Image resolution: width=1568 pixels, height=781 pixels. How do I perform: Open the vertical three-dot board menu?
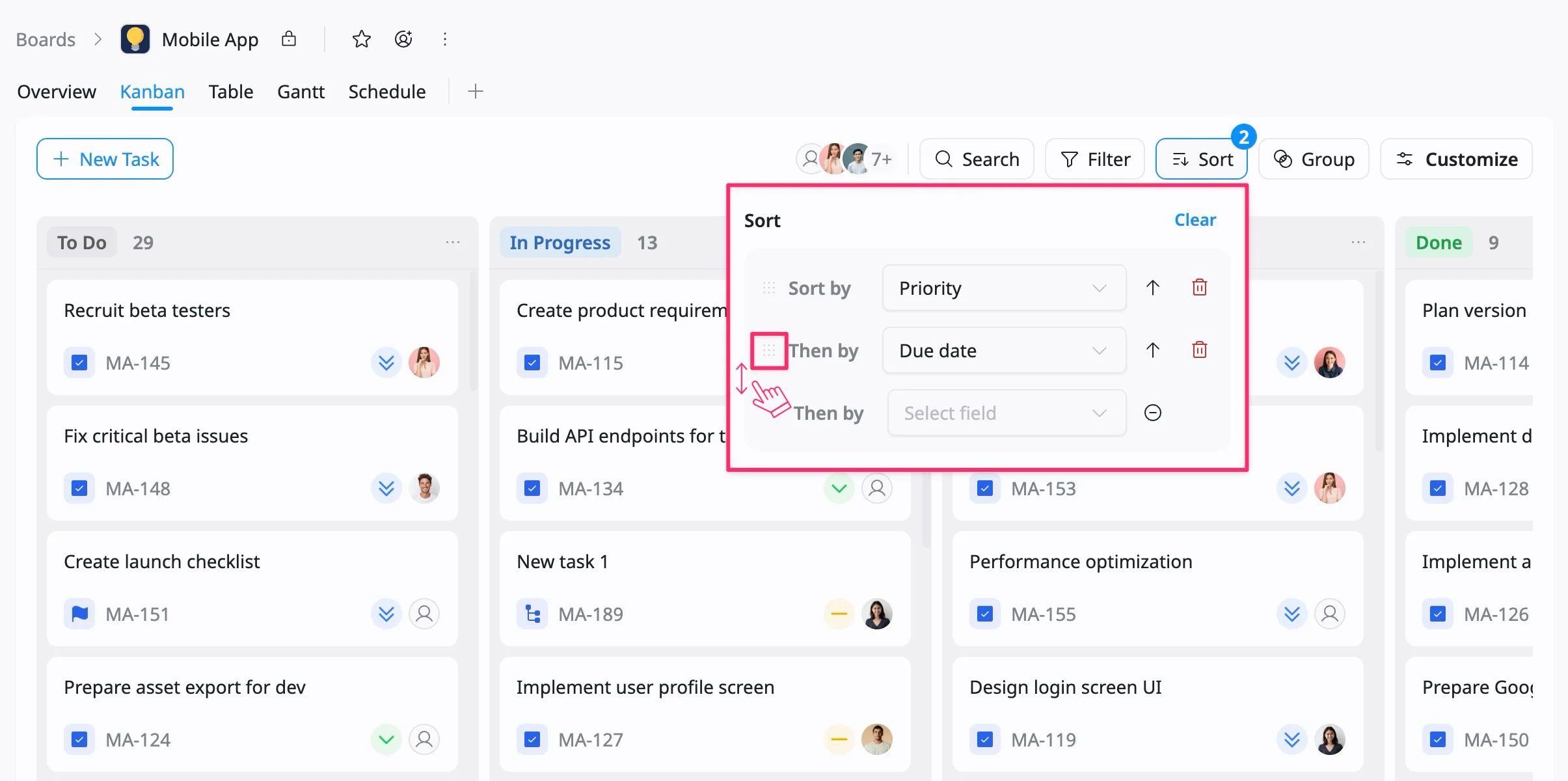(445, 39)
